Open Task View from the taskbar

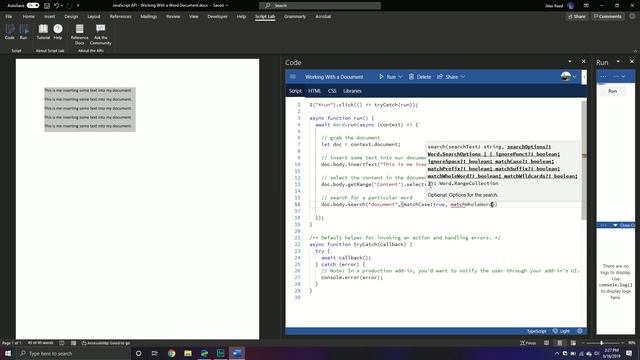pos(155,353)
